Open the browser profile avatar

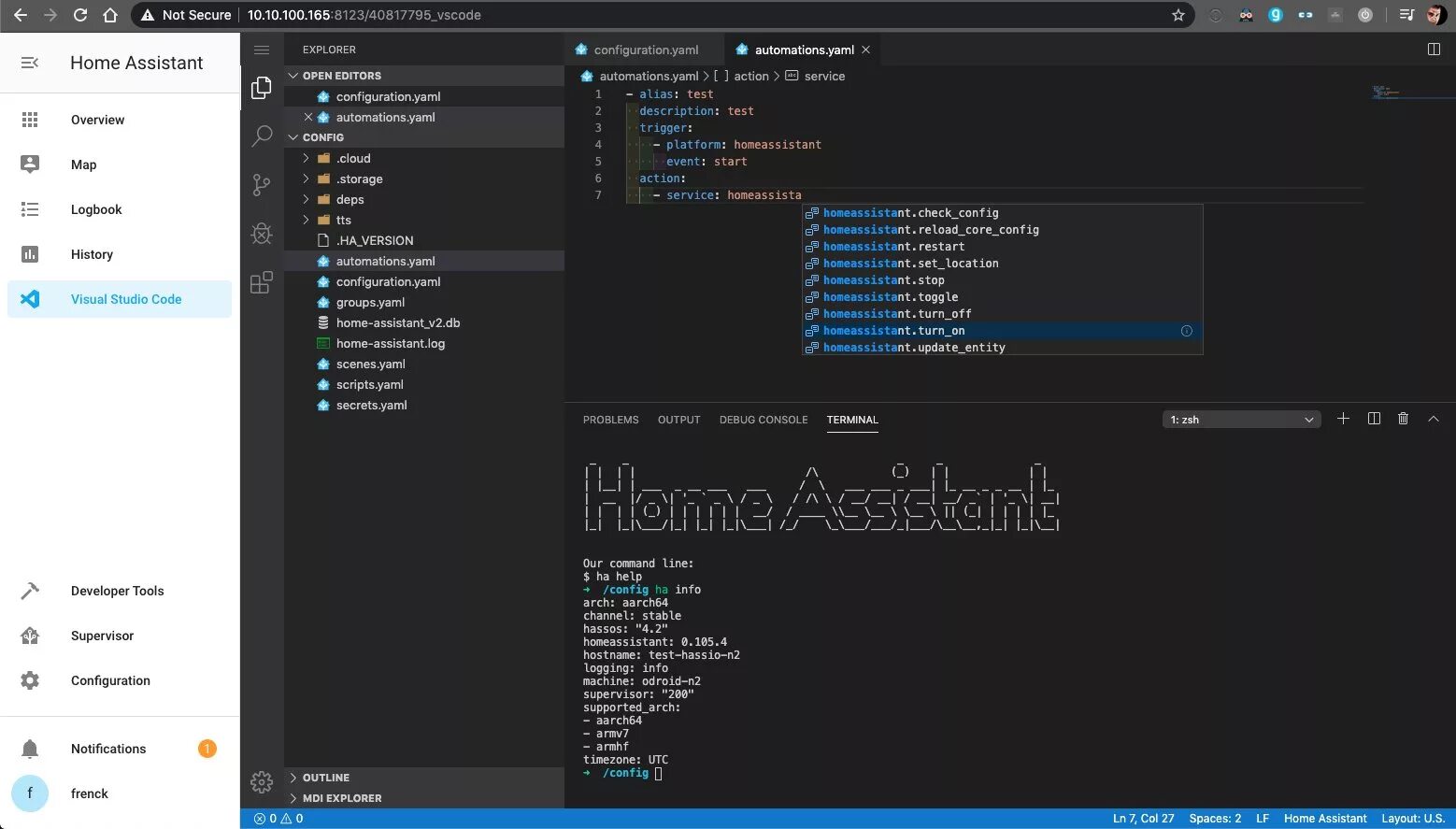1435,15
